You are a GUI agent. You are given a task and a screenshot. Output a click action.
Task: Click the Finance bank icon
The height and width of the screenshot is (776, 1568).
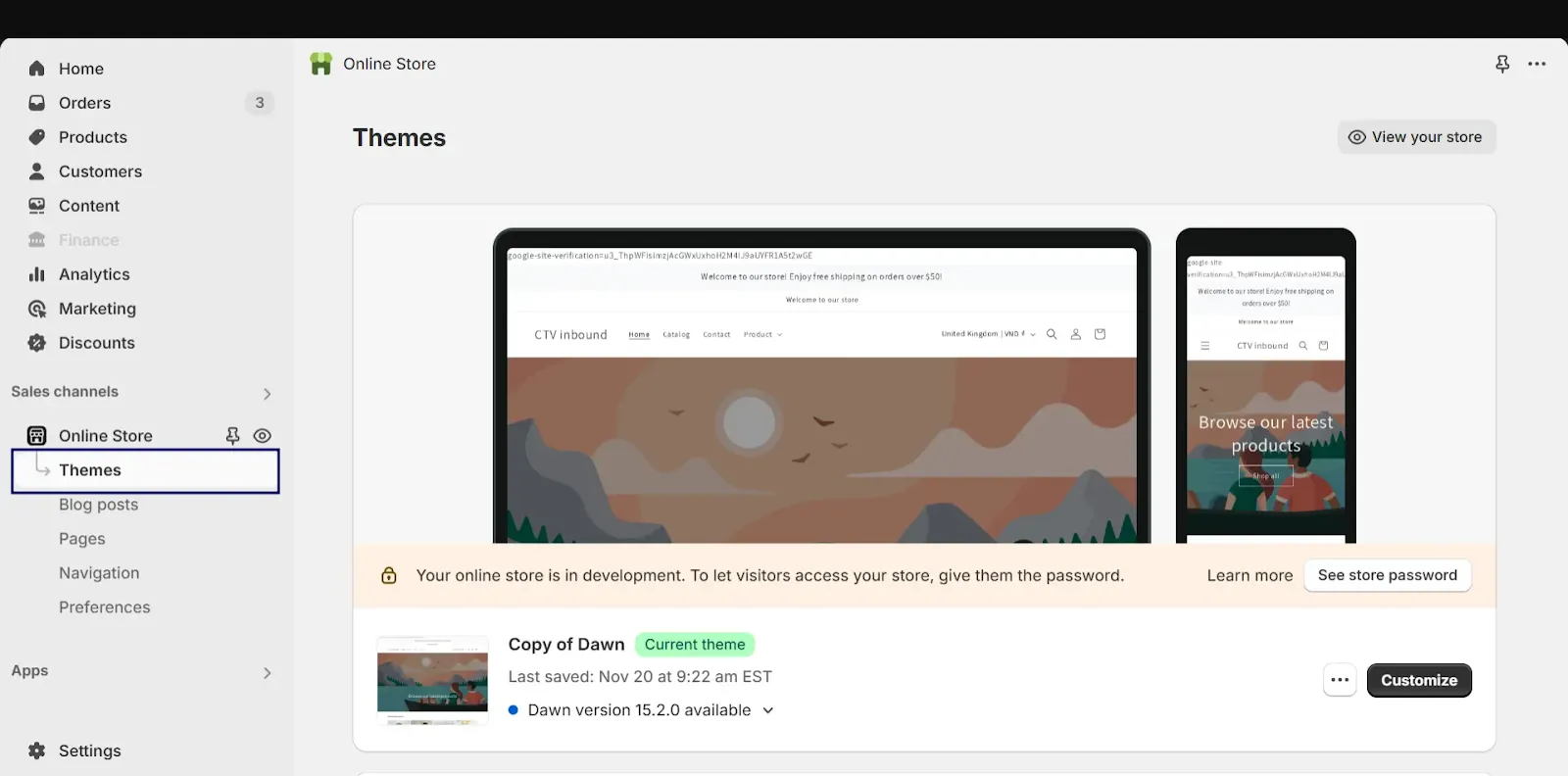pyautogui.click(x=37, y=240)
